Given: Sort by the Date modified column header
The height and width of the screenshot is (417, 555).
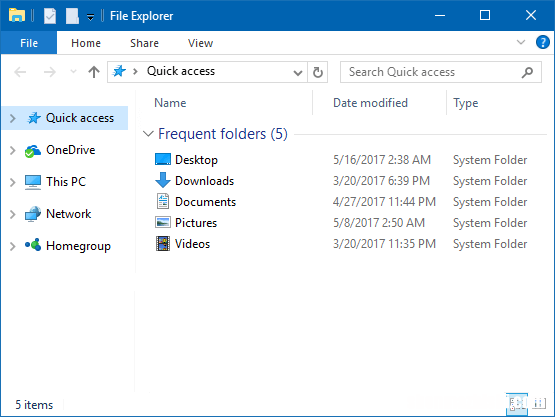Looking at the screenshot, I should [x=370, y=103].
